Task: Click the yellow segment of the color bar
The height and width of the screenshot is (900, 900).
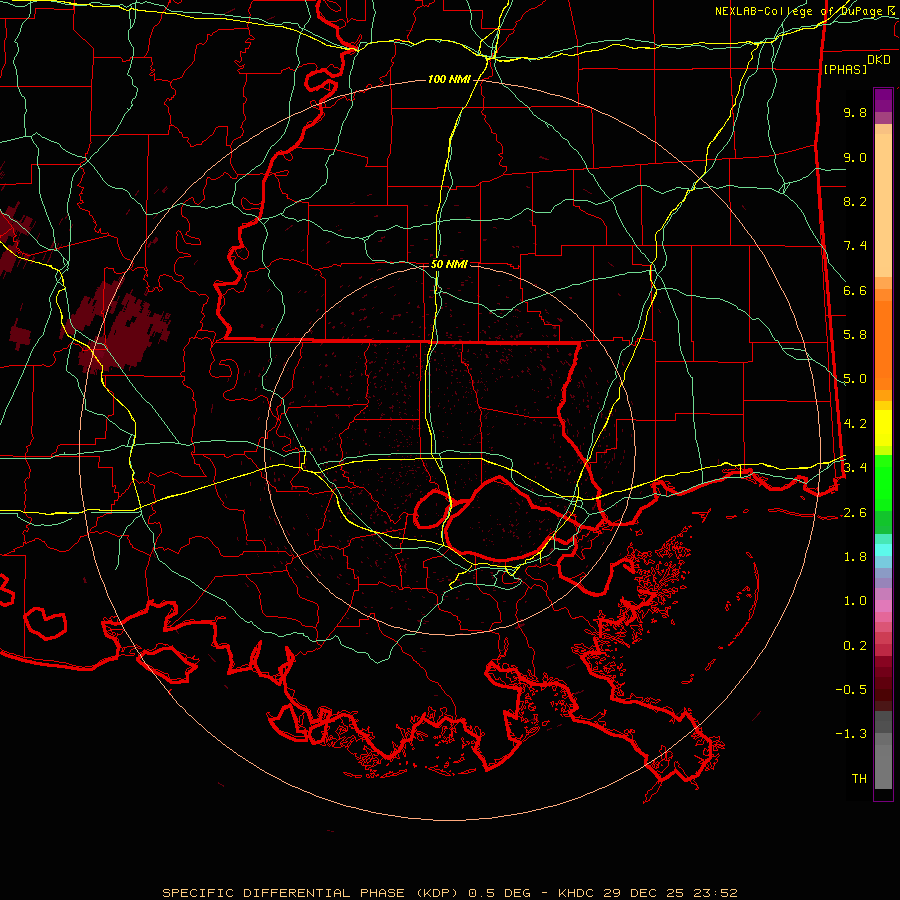Action: [883, 428]
